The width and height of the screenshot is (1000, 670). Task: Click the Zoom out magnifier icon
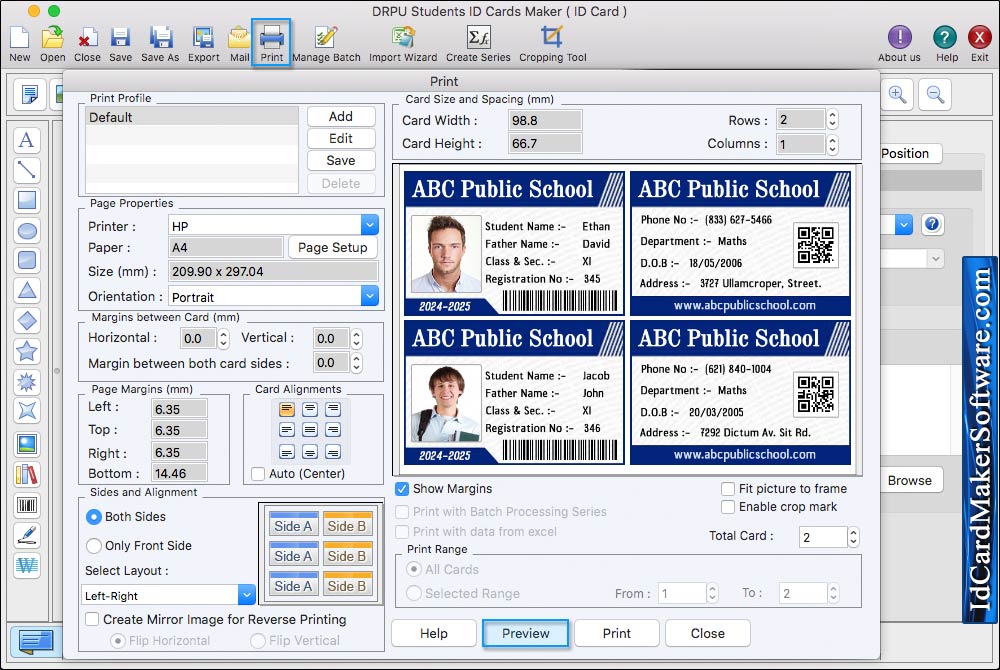[x=936, y=94]
